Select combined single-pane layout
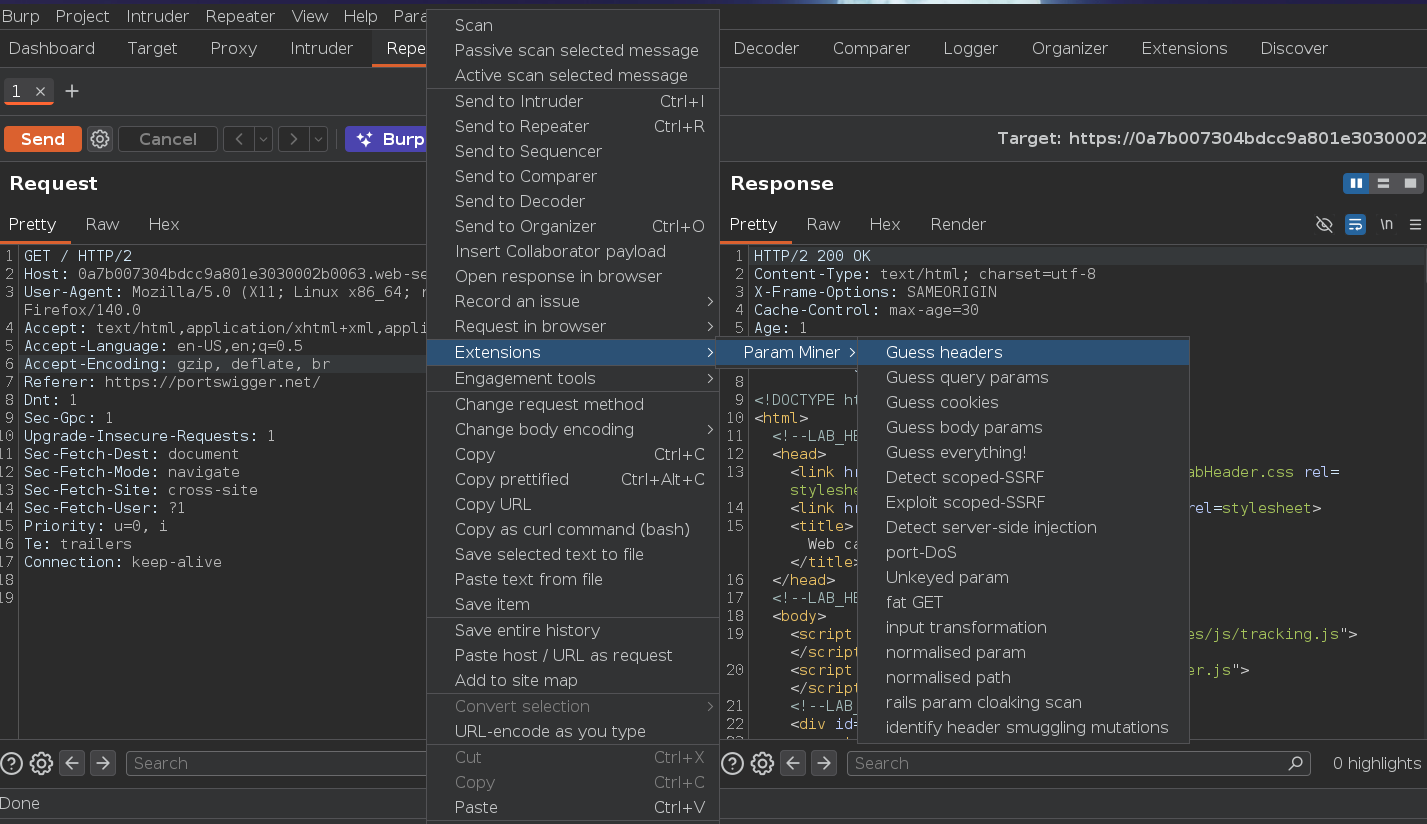Screen dimensions: 1427x824 click(x=1410, y=183)
